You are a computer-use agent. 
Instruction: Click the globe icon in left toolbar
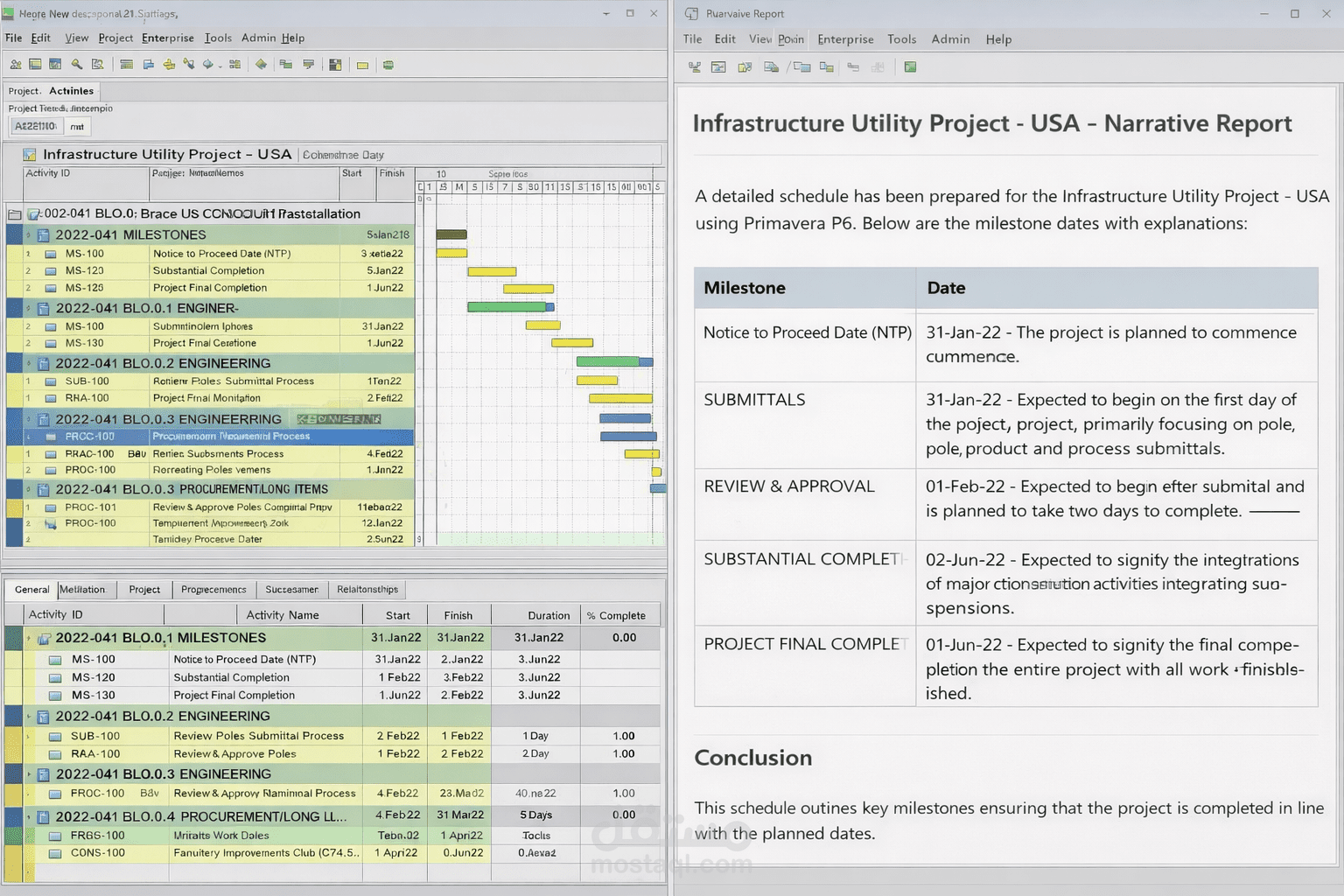[x=207, y=65]
